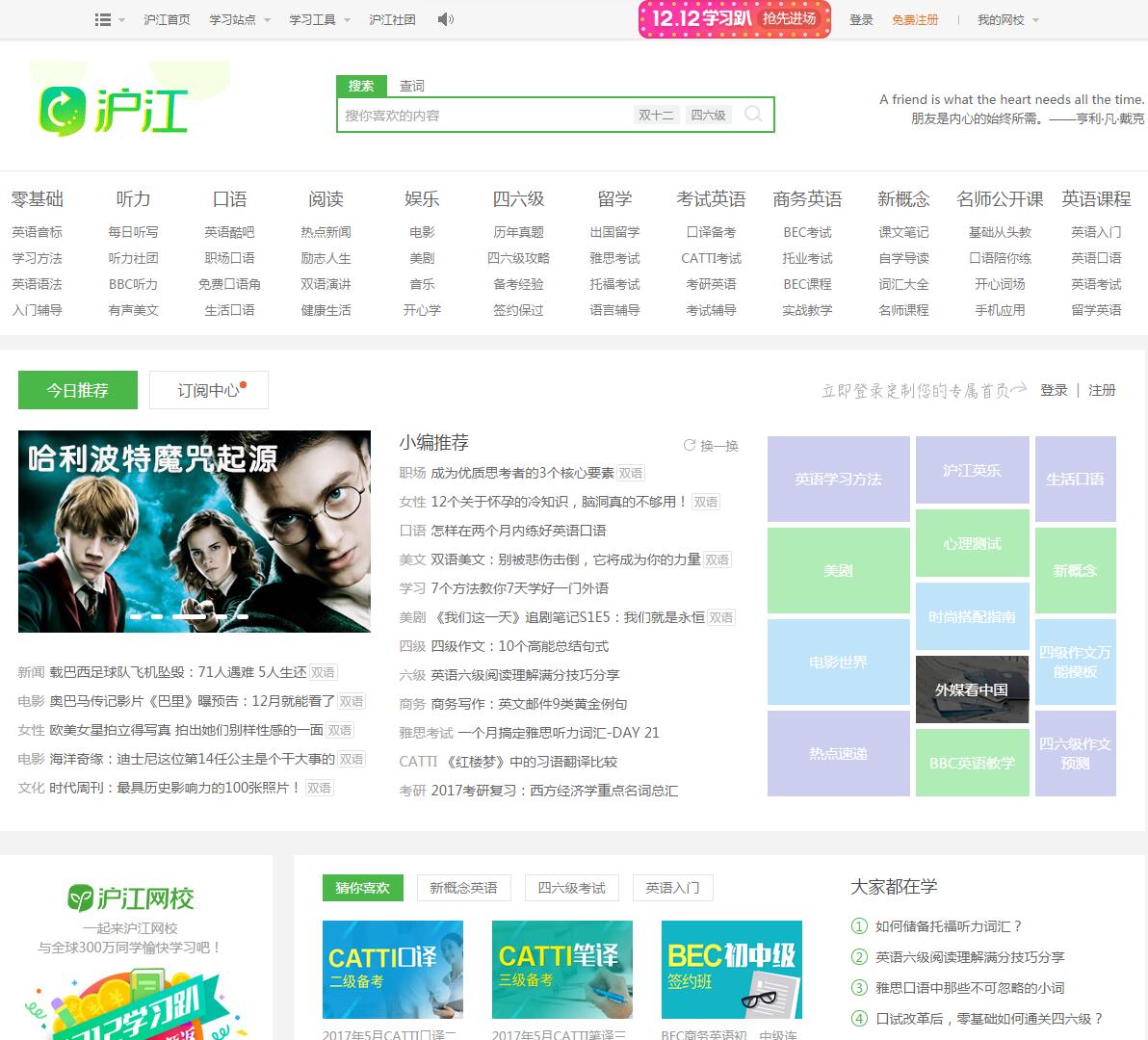Viewport: 1148px width, 1040px height.
Task: Open the 名师公开课 category heading
Action: click(1000, 198)
